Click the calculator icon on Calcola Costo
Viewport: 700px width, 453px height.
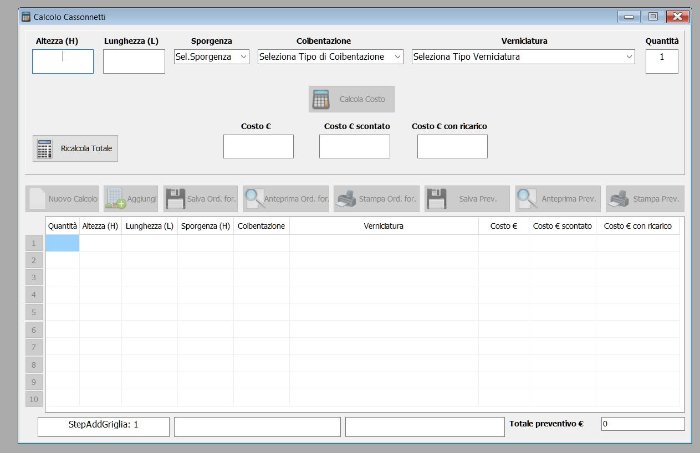point(321,99)
